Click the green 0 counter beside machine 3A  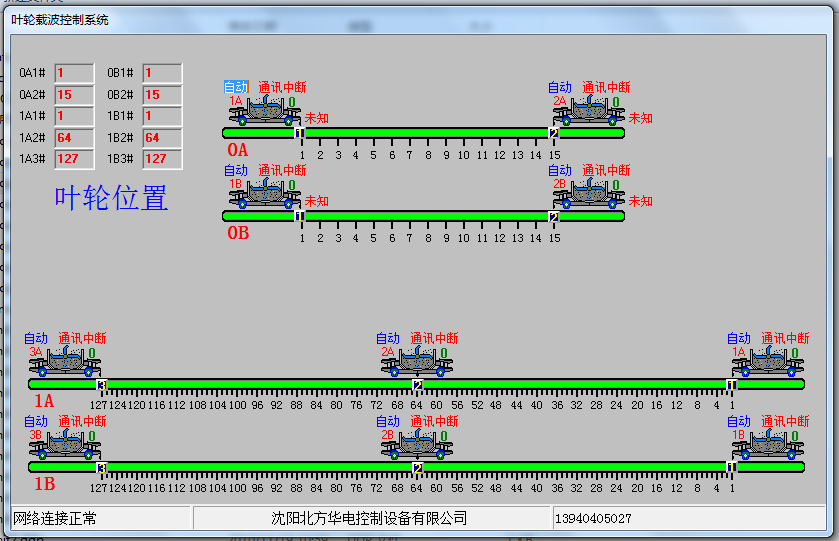[92, 353]
